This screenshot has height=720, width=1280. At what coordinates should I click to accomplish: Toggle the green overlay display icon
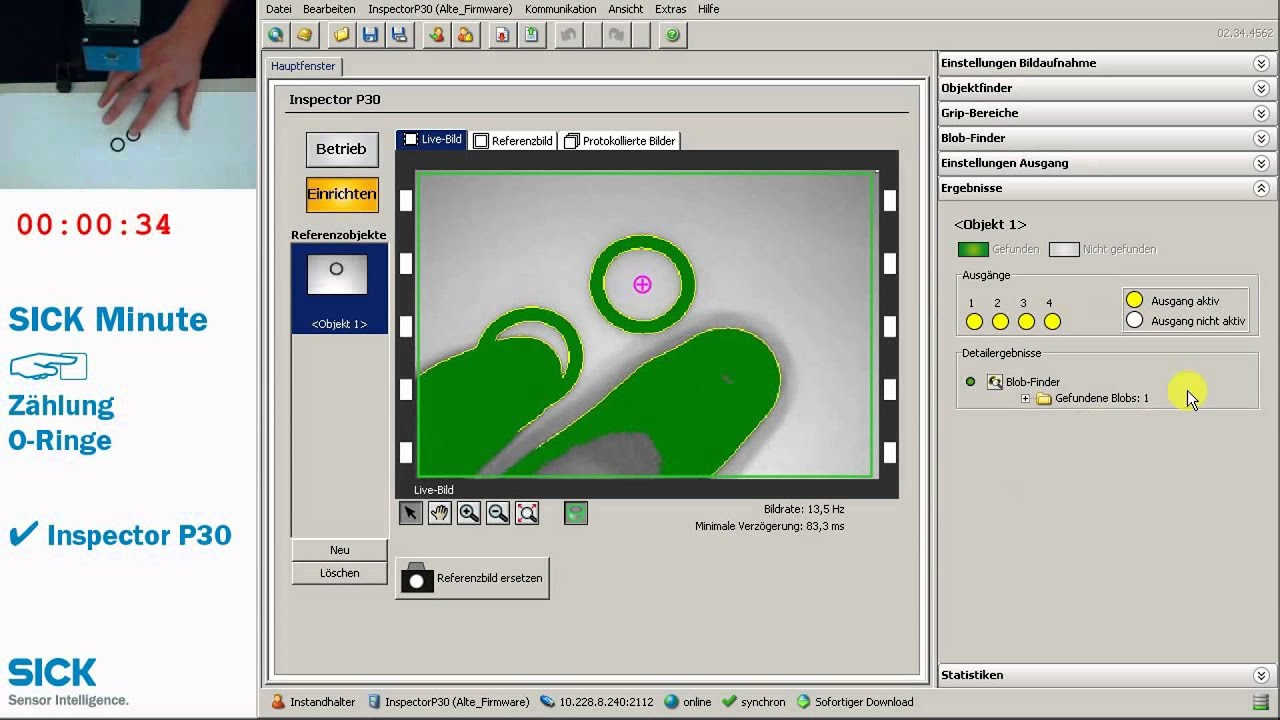tap(576, 513)
